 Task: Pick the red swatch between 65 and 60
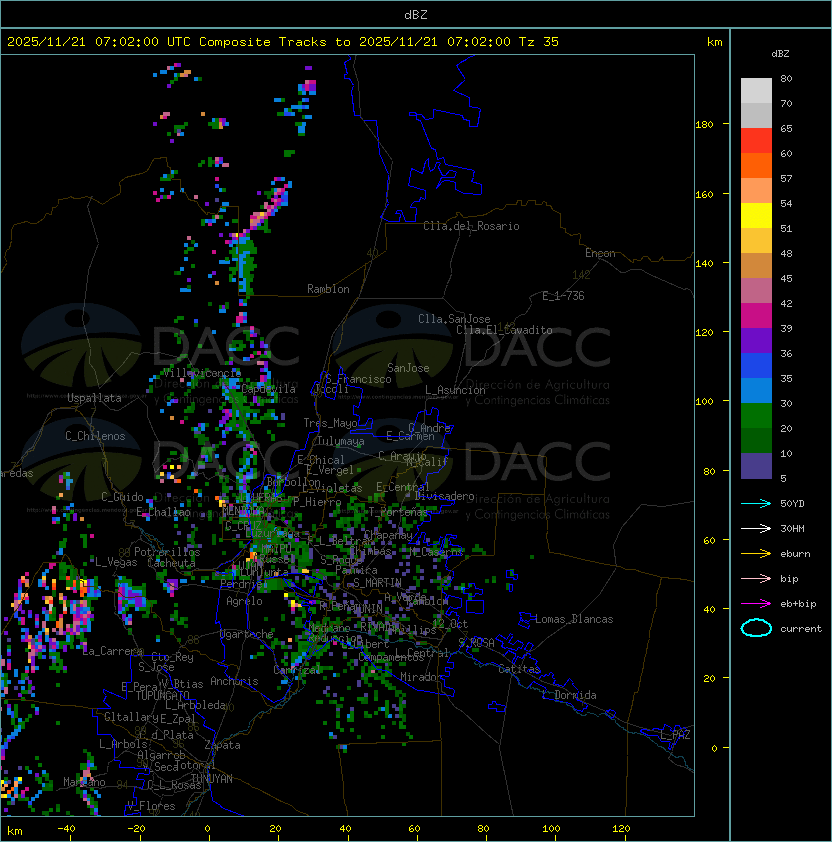[x=756, y=141]
